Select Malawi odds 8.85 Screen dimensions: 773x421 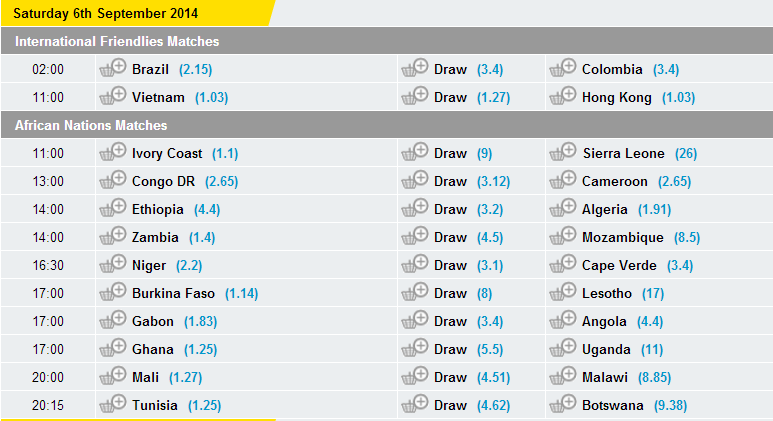(x=655, y=378)
